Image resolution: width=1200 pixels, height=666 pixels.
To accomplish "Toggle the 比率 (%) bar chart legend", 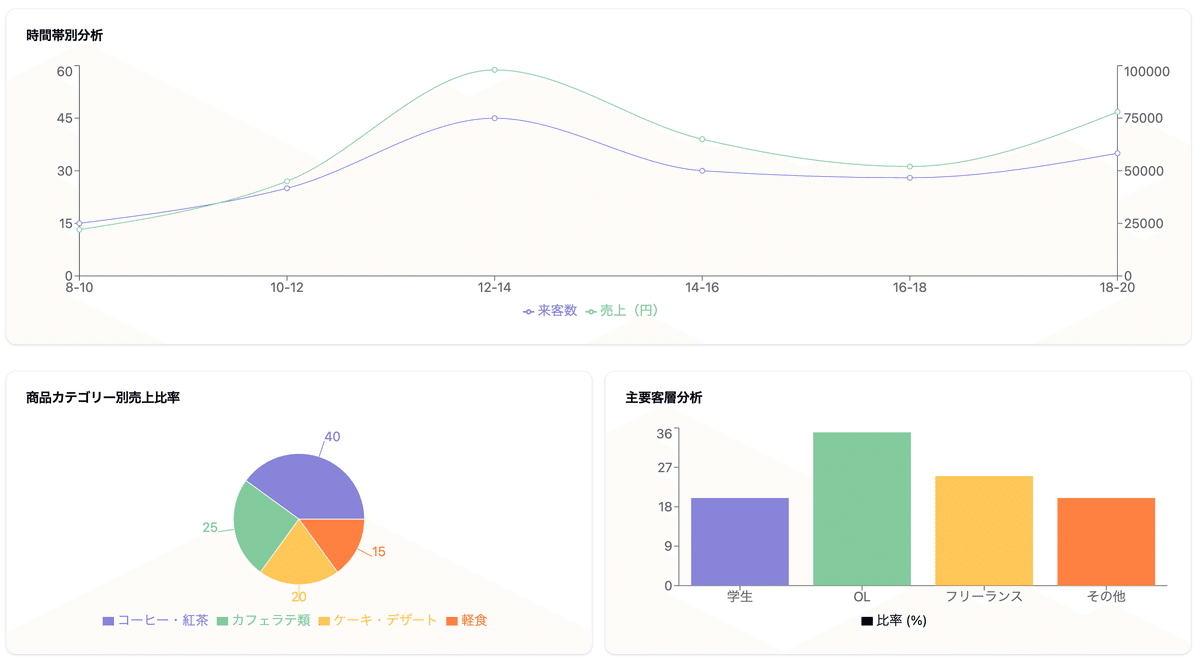I will point(894,621).
